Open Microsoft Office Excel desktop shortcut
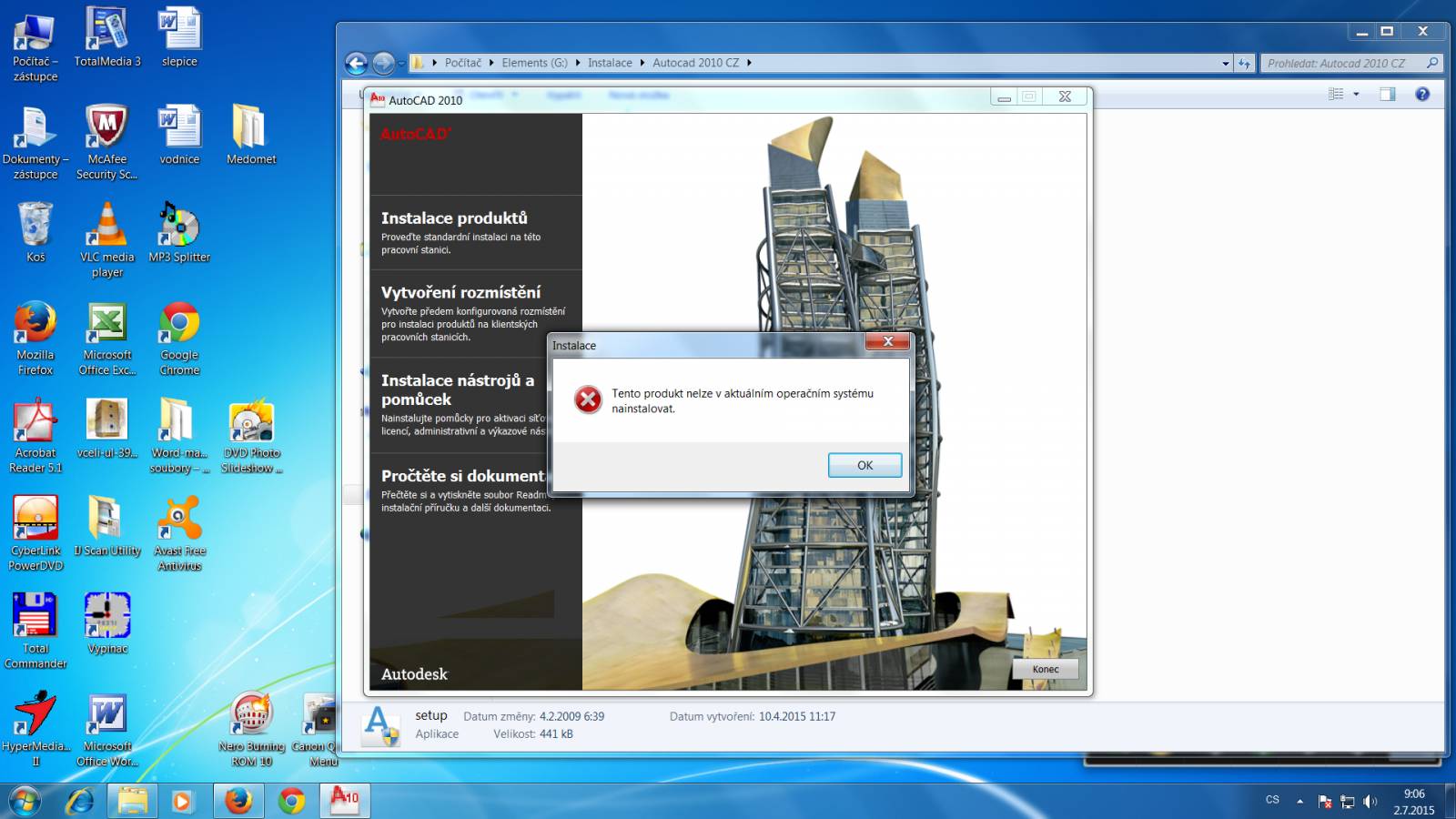This screenshot has height=819, width=1456. [107, 339]
